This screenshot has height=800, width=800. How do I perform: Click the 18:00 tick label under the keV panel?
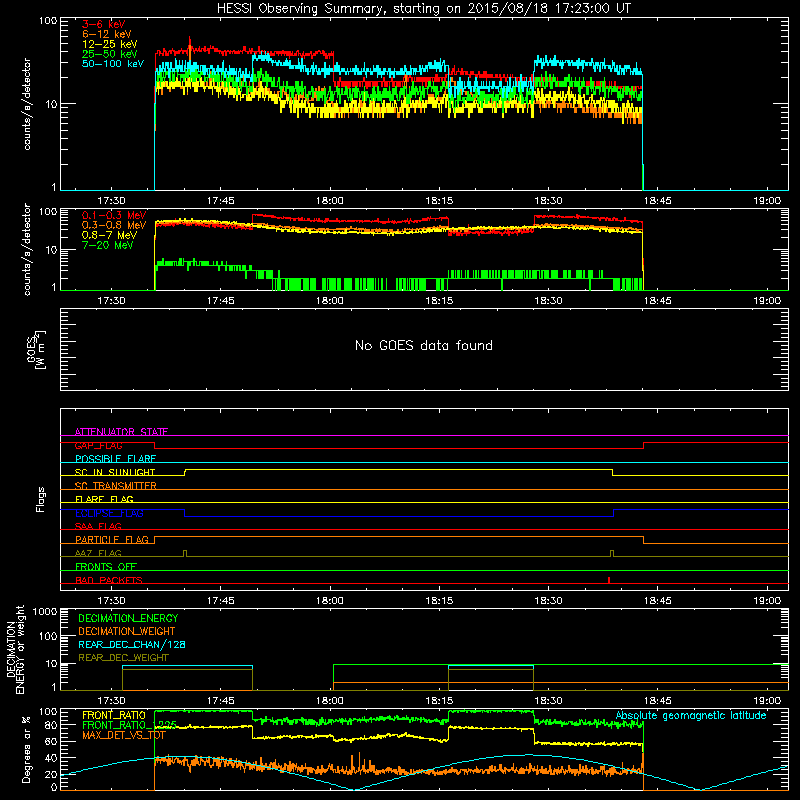point(330,201)
